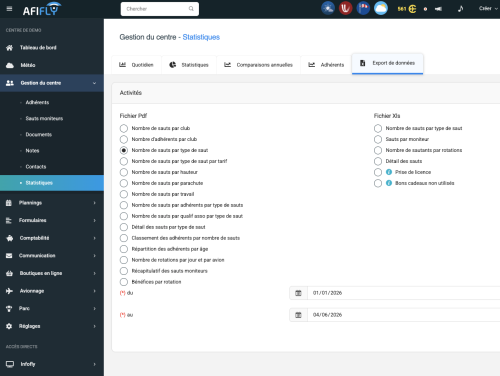Click the red record dot icon
This screenshot has height=376, width=500.
point(425,9)
